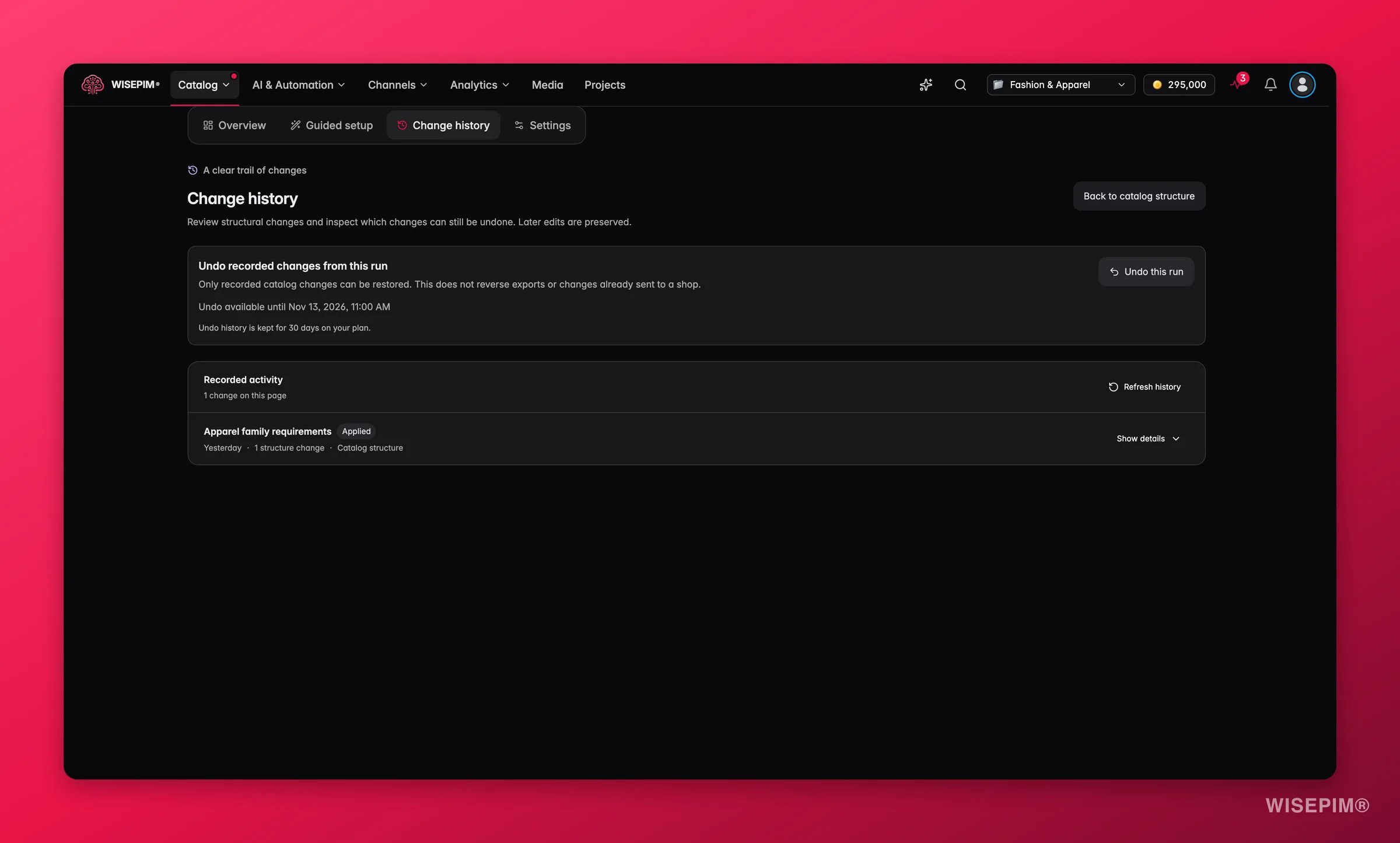Click the 'Recorded activity' heading
Image resolution: width=1400 pixels, height=843 pixels.
click(x=243, y=380)
